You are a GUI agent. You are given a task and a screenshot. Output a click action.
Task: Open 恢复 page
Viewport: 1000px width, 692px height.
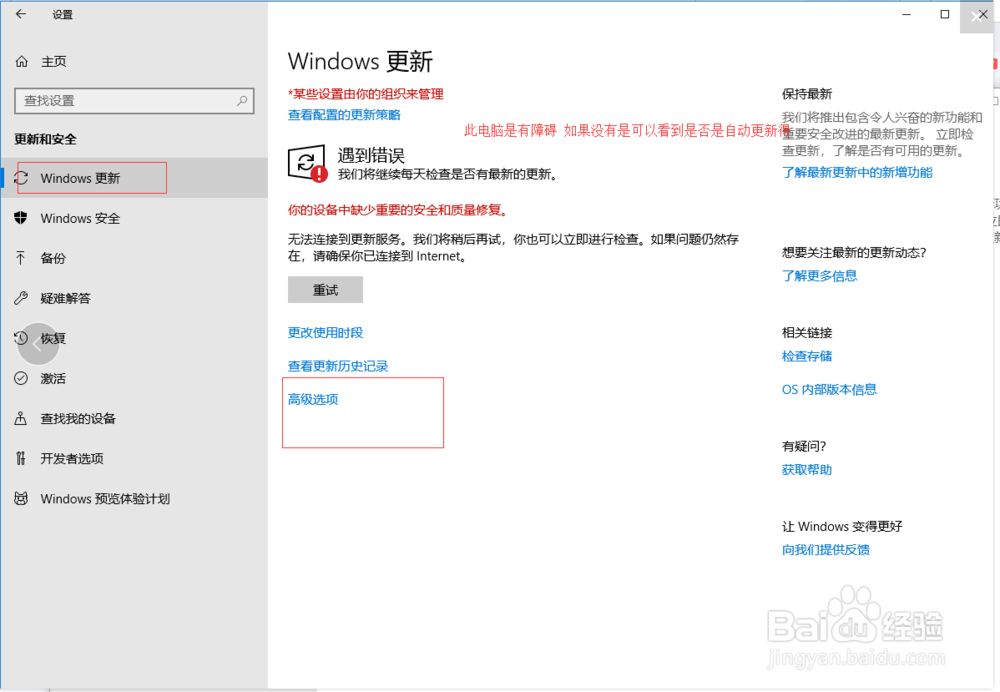134,338
